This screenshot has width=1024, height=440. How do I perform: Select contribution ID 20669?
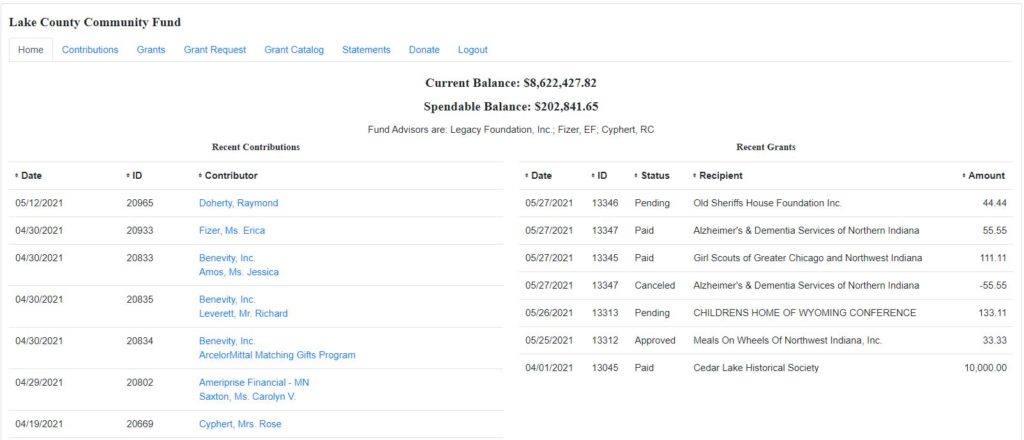pos(140,424)
